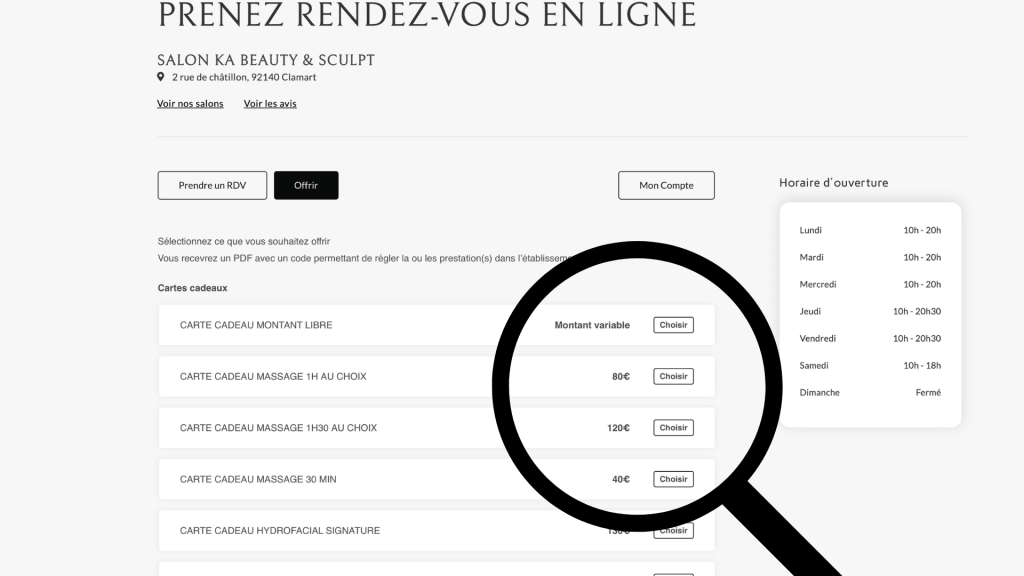Select the "CARTE CADEAU MASSAGE 30 MIN" title

(x=258, y=479)
